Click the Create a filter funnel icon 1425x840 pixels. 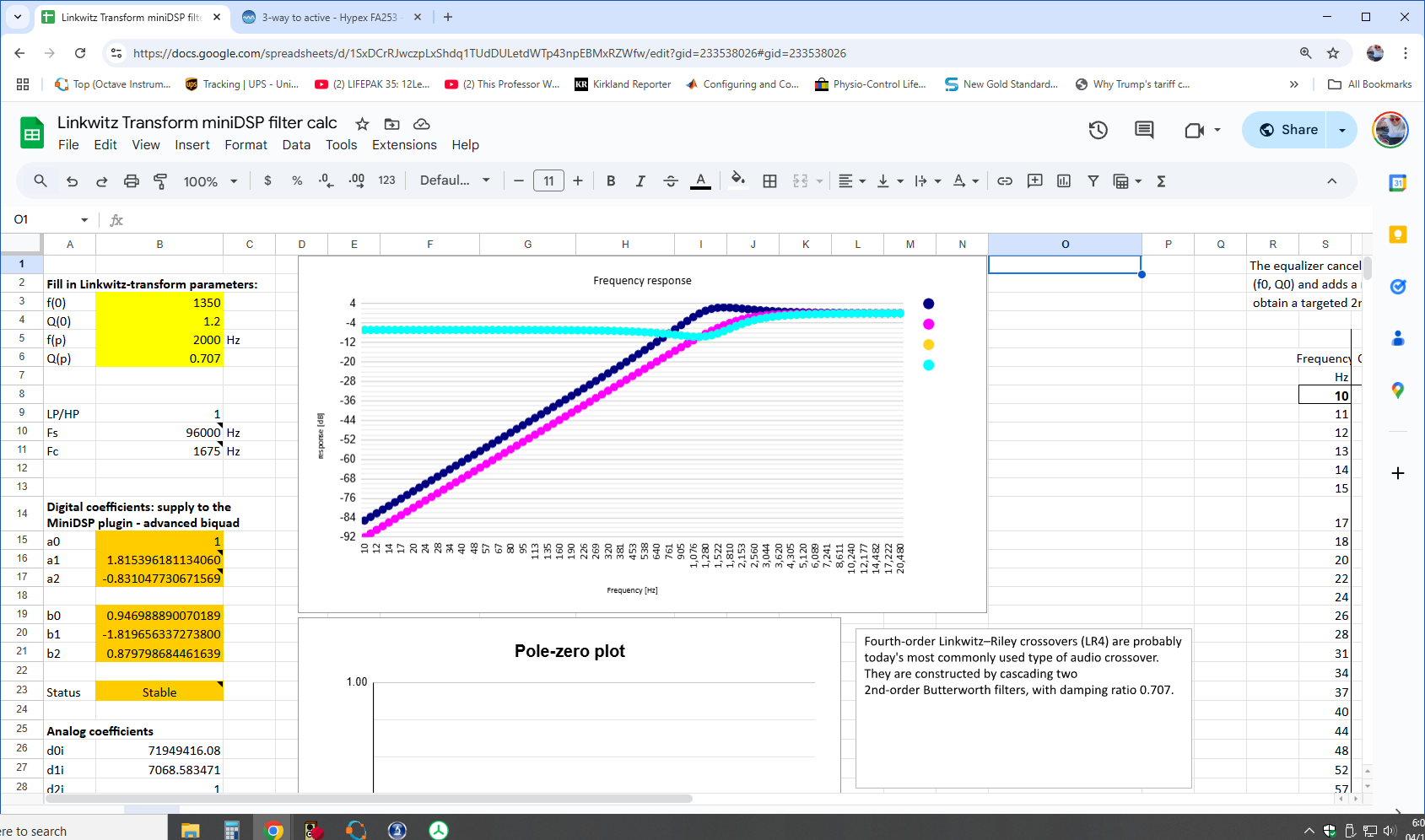tap(1093, 180)
